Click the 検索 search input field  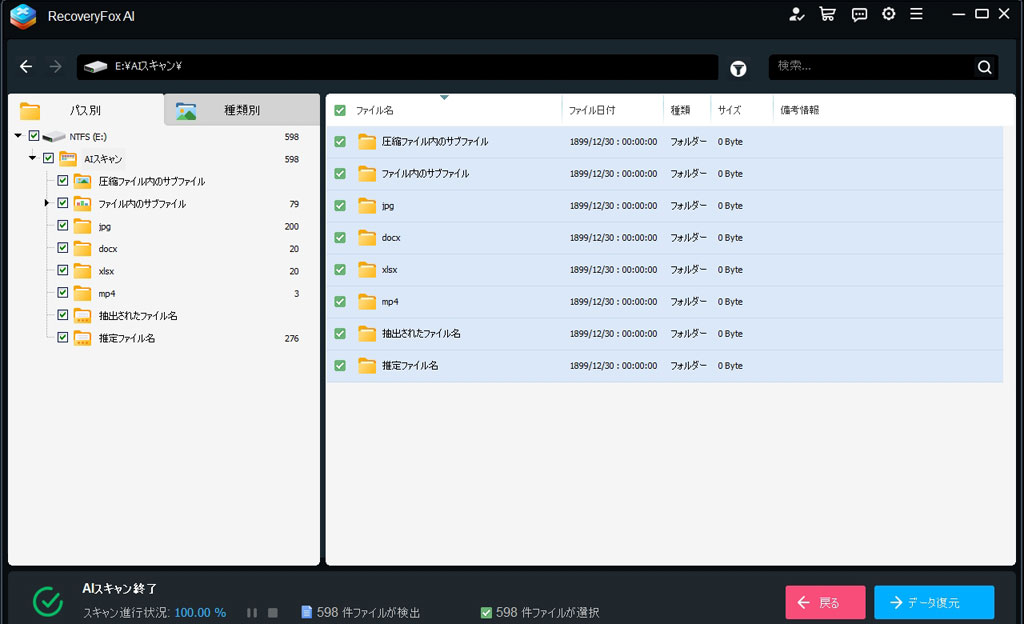point(870,67)
